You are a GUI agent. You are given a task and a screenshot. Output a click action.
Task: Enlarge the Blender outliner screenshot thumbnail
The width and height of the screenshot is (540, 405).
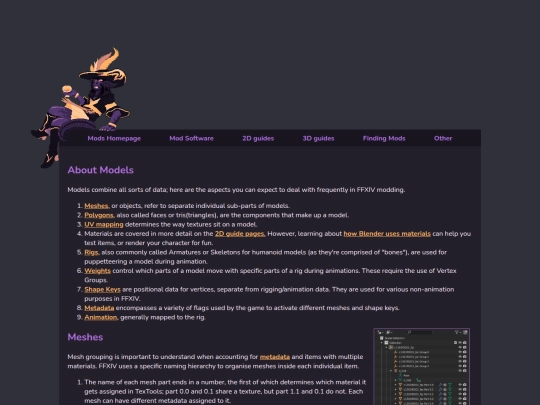[x=422, y=367]
